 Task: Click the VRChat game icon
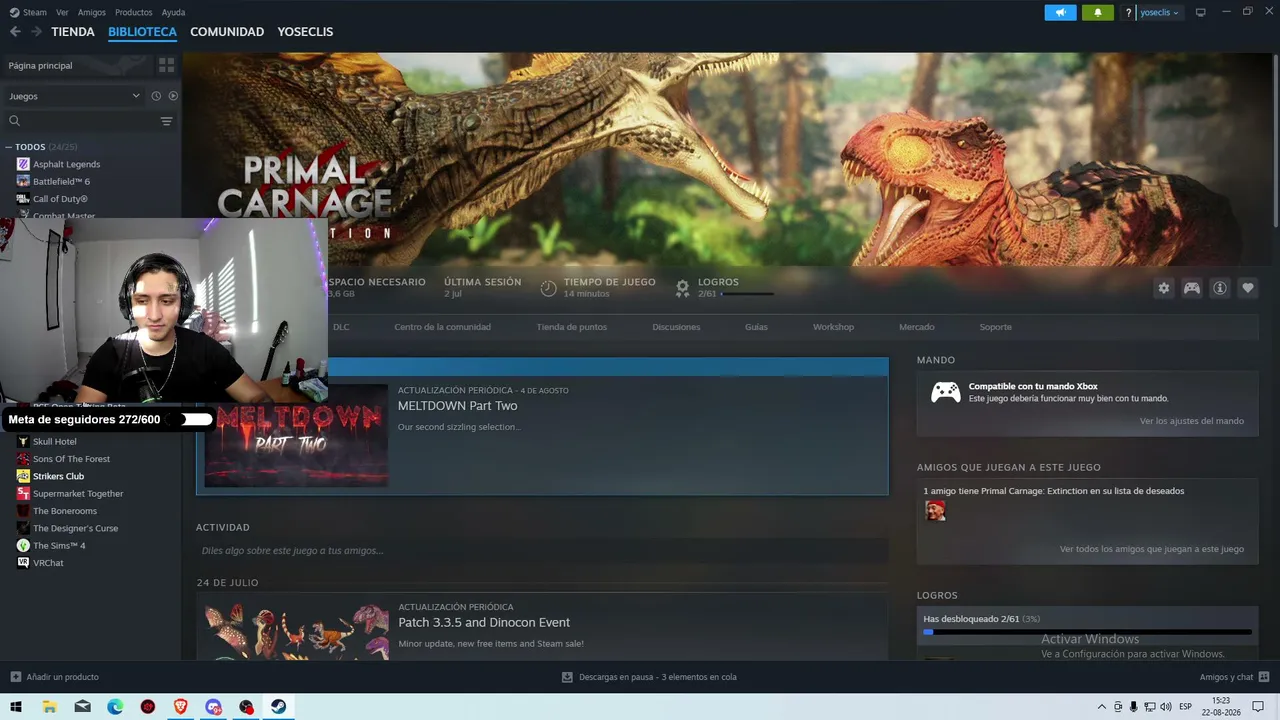tap(23, 563)
